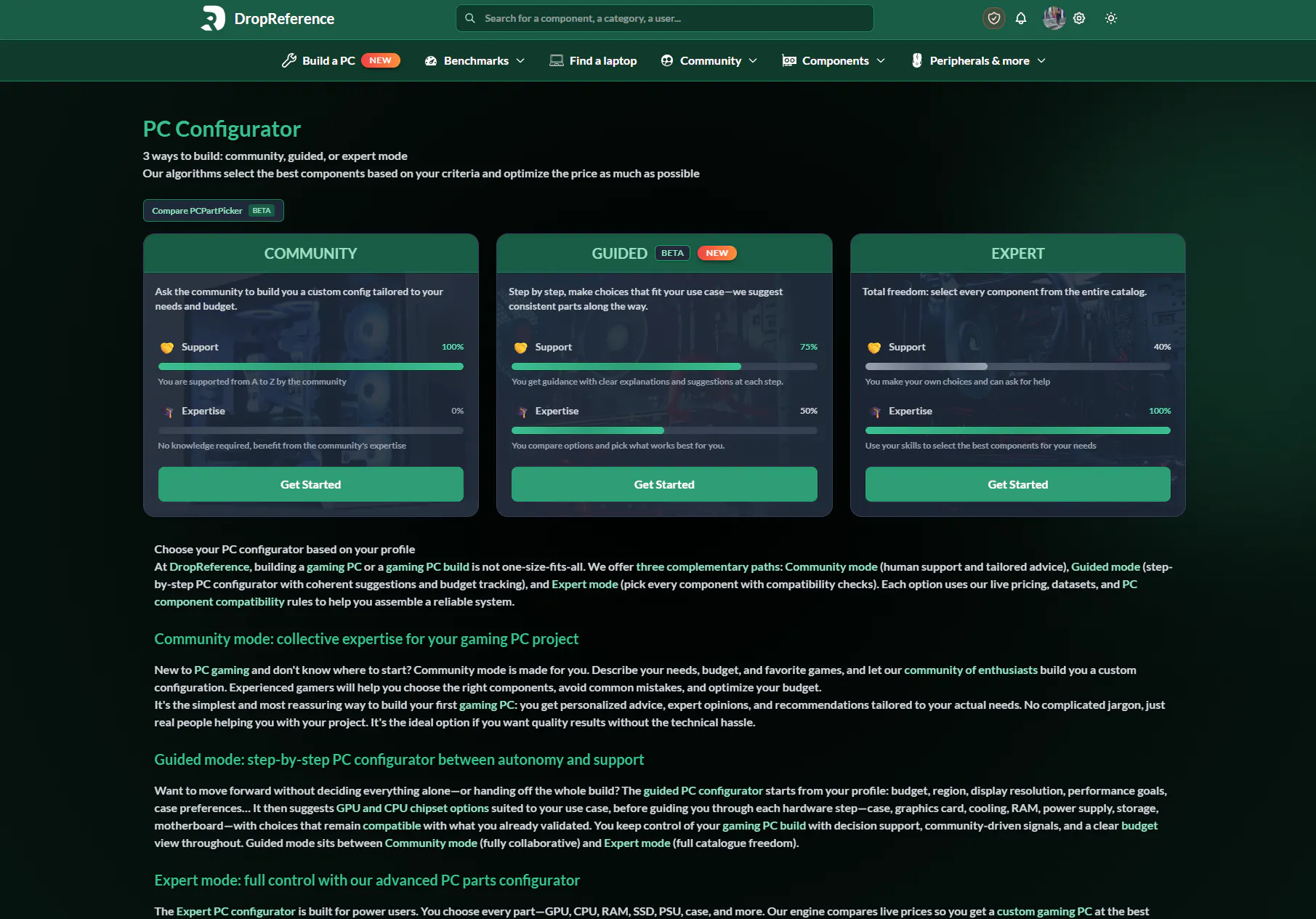
Task: Open the notifications bell
Action: coord(1021,18)
